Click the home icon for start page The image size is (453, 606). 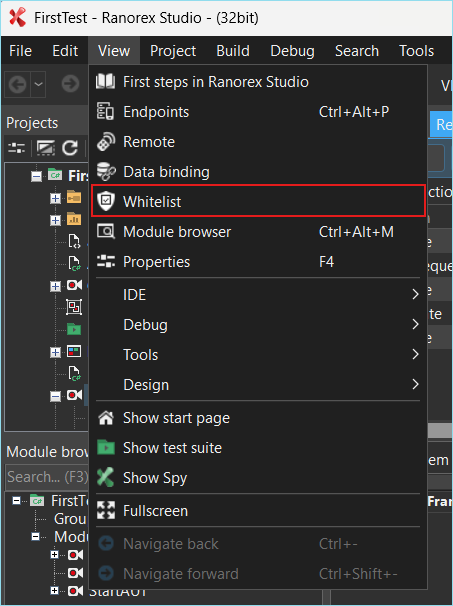pyautogui.click(x=106, y=417)
